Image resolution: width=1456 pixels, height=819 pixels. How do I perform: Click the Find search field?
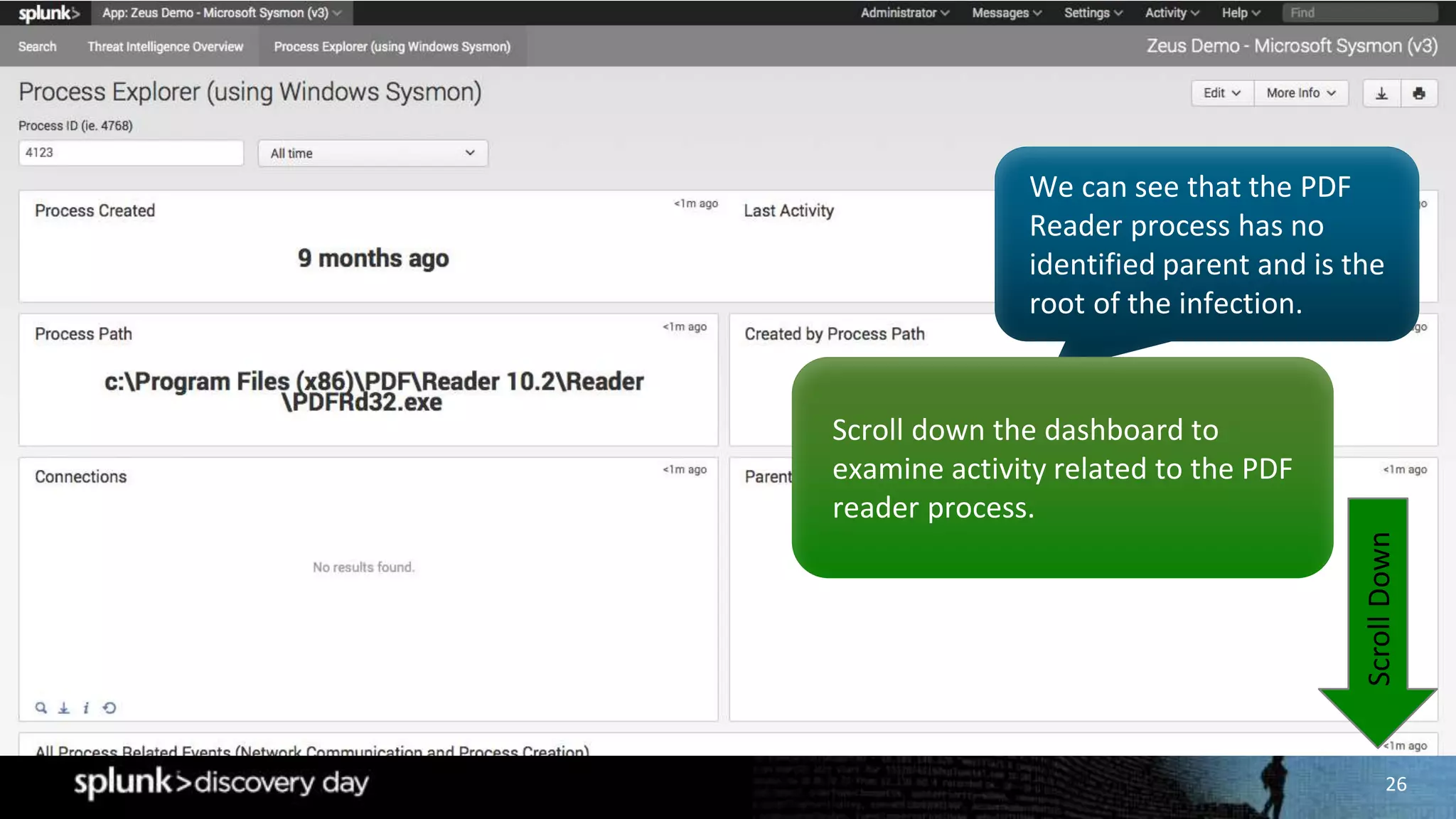click(1361, 13)
